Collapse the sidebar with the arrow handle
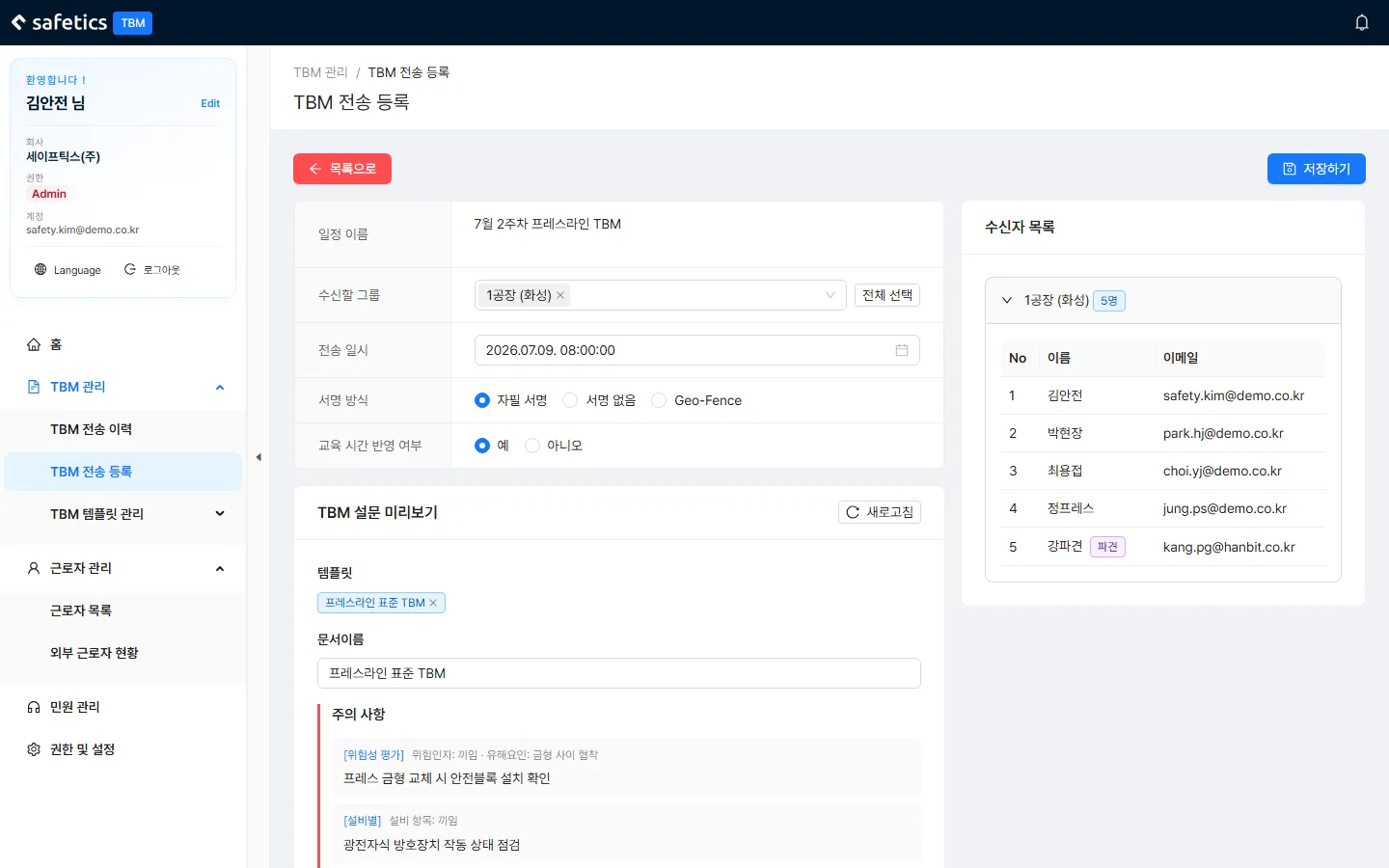Screen dimensions: 1389x868 pyautogui.click(x=259, y=457)
